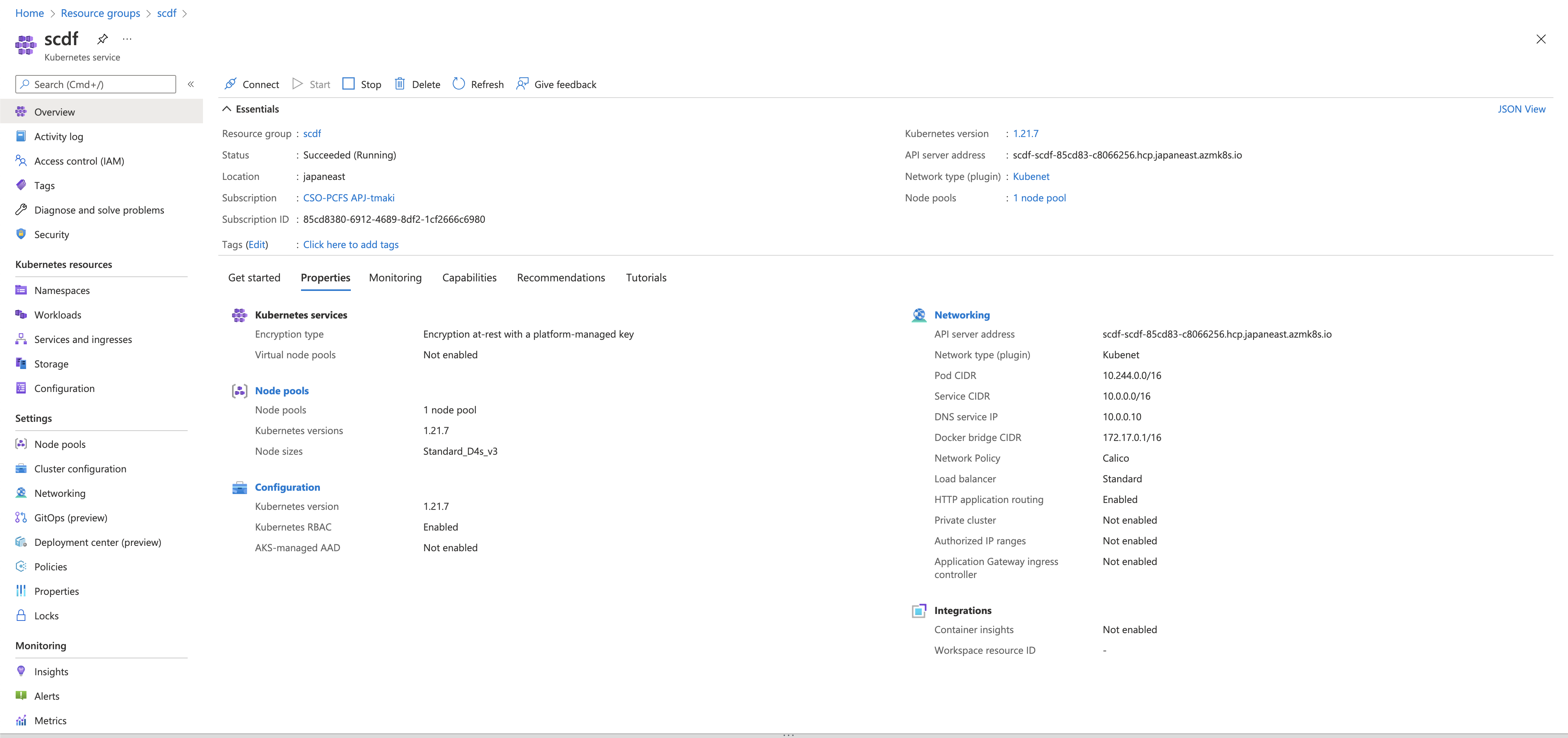The height and width of the screenshot is (738, 1568).
Task: Open Diagnose and solve problems
Action: pos(99,210)
